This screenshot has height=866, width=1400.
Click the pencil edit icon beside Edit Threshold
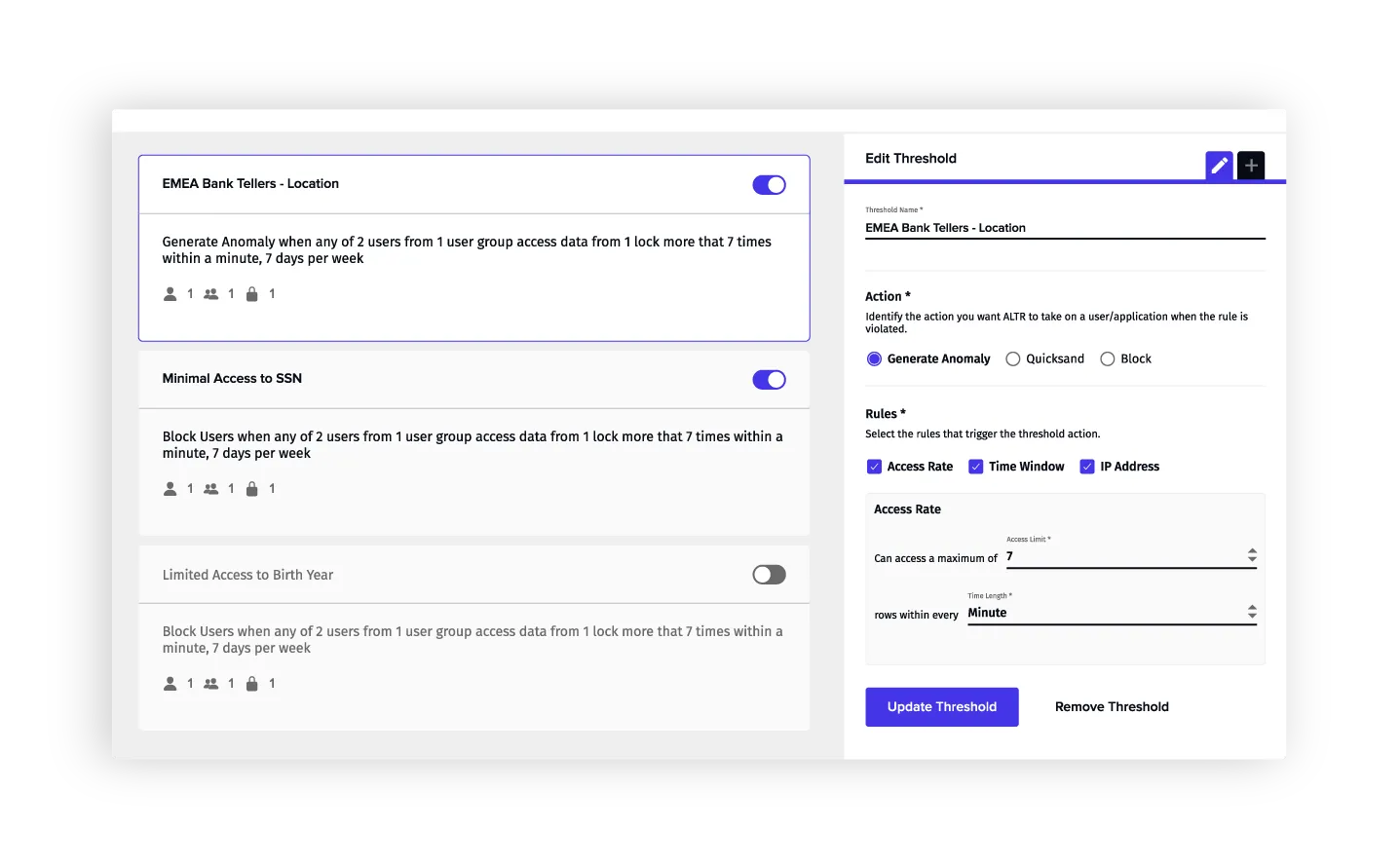[1218, 166]
